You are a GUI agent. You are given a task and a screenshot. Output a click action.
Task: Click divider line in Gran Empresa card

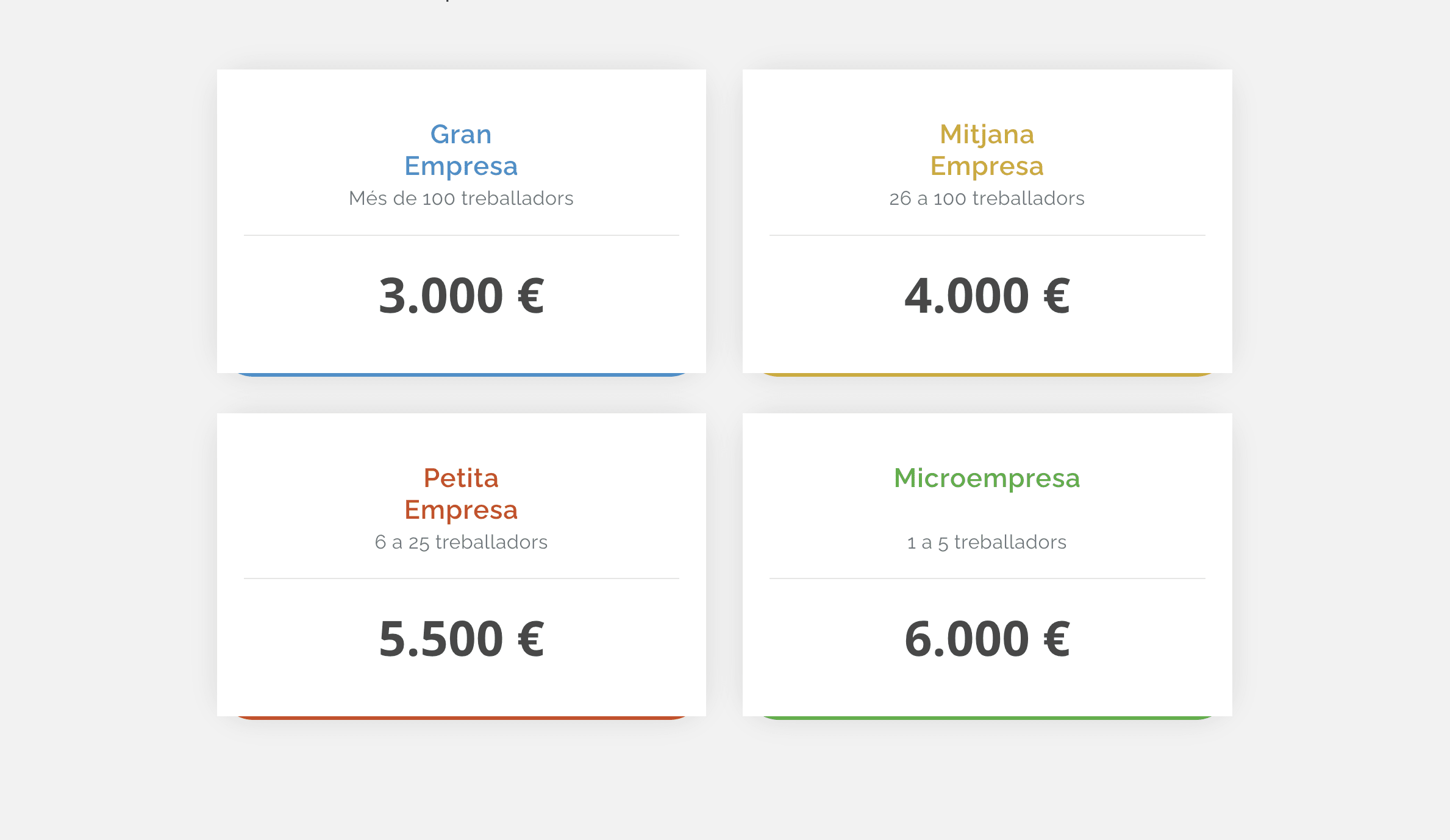point(461,235)
